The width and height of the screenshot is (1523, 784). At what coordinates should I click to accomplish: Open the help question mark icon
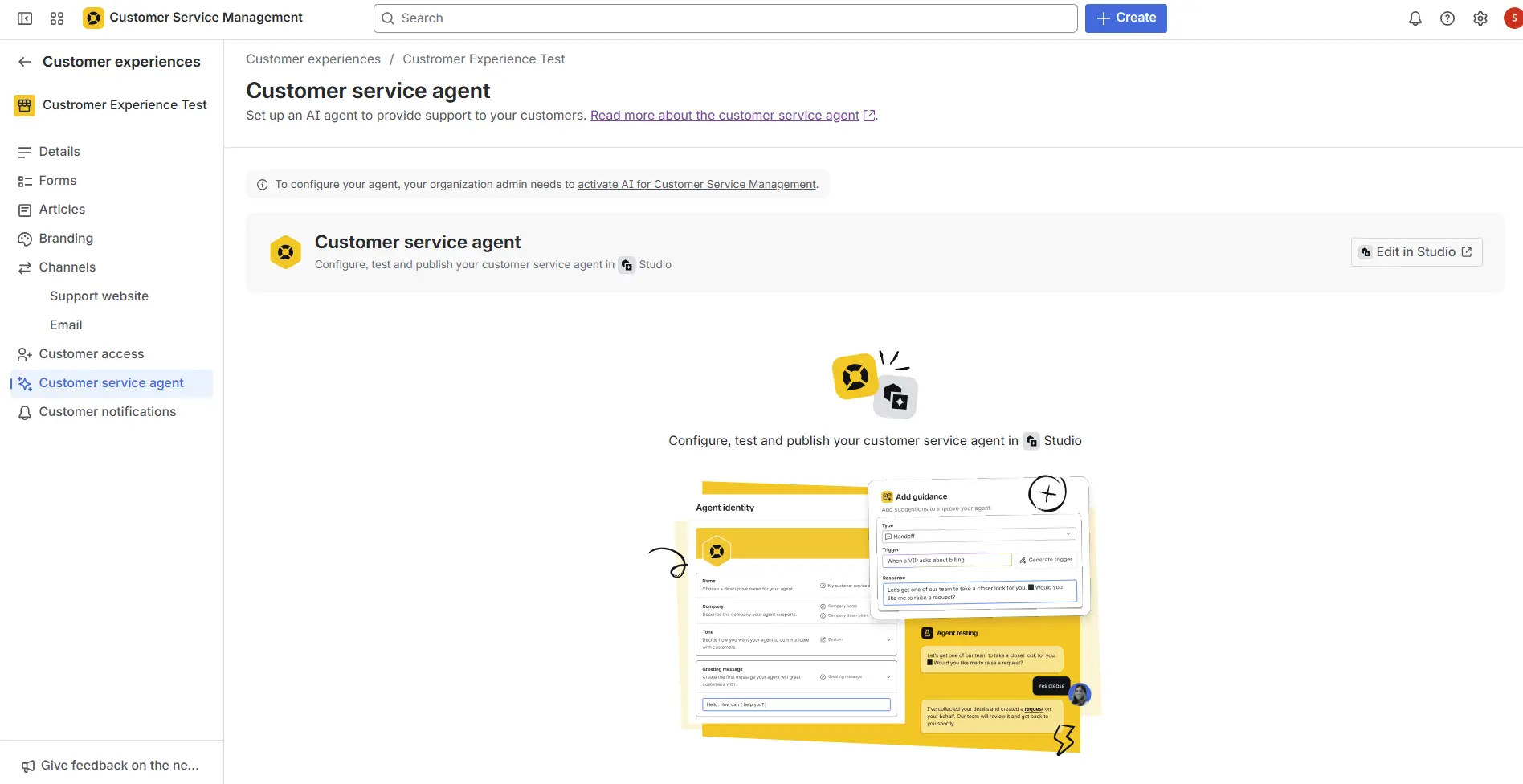[x=1447, y=18]
